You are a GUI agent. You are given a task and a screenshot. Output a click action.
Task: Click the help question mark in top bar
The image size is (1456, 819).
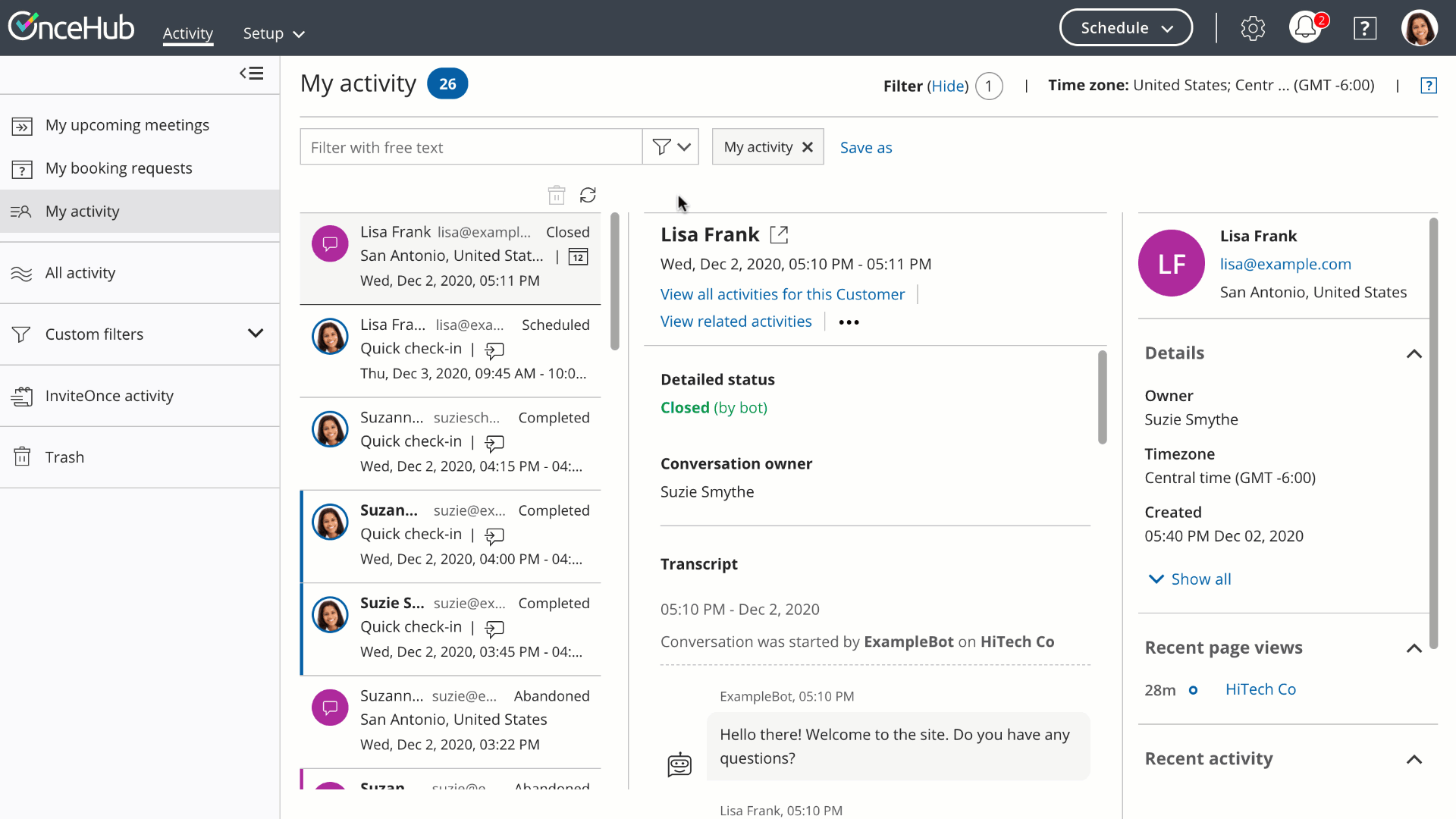(x=1365, y=28)
